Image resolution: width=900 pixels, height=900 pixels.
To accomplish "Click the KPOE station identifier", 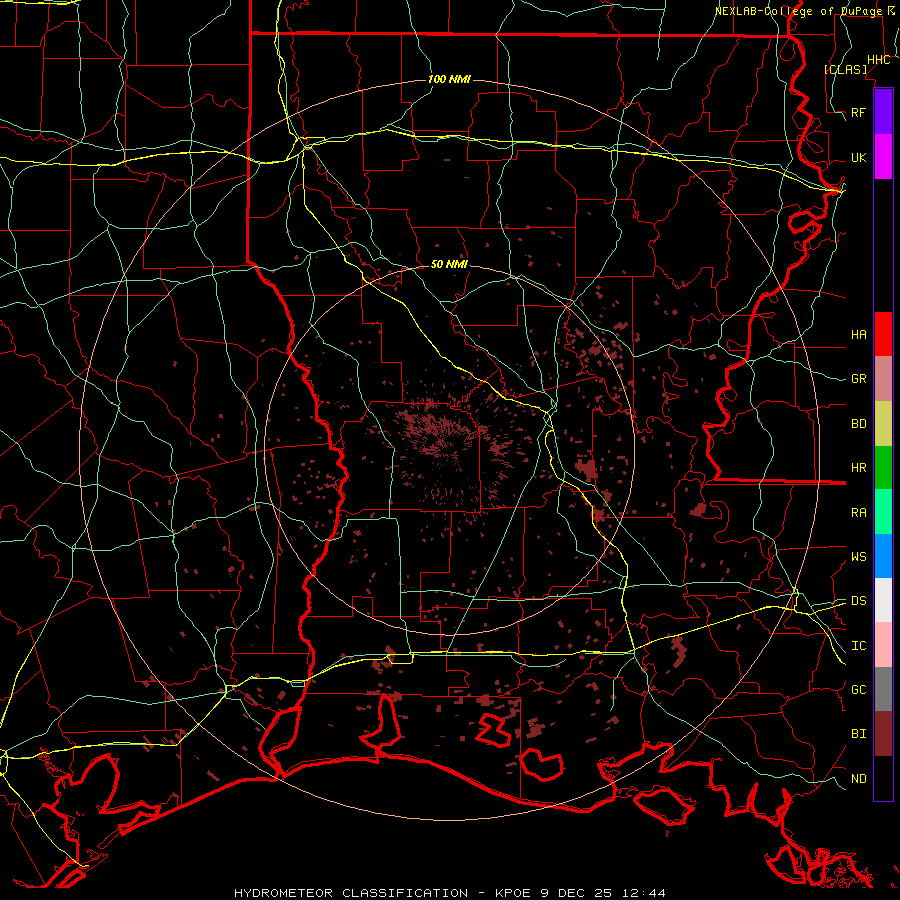I will tap(513, 893).
